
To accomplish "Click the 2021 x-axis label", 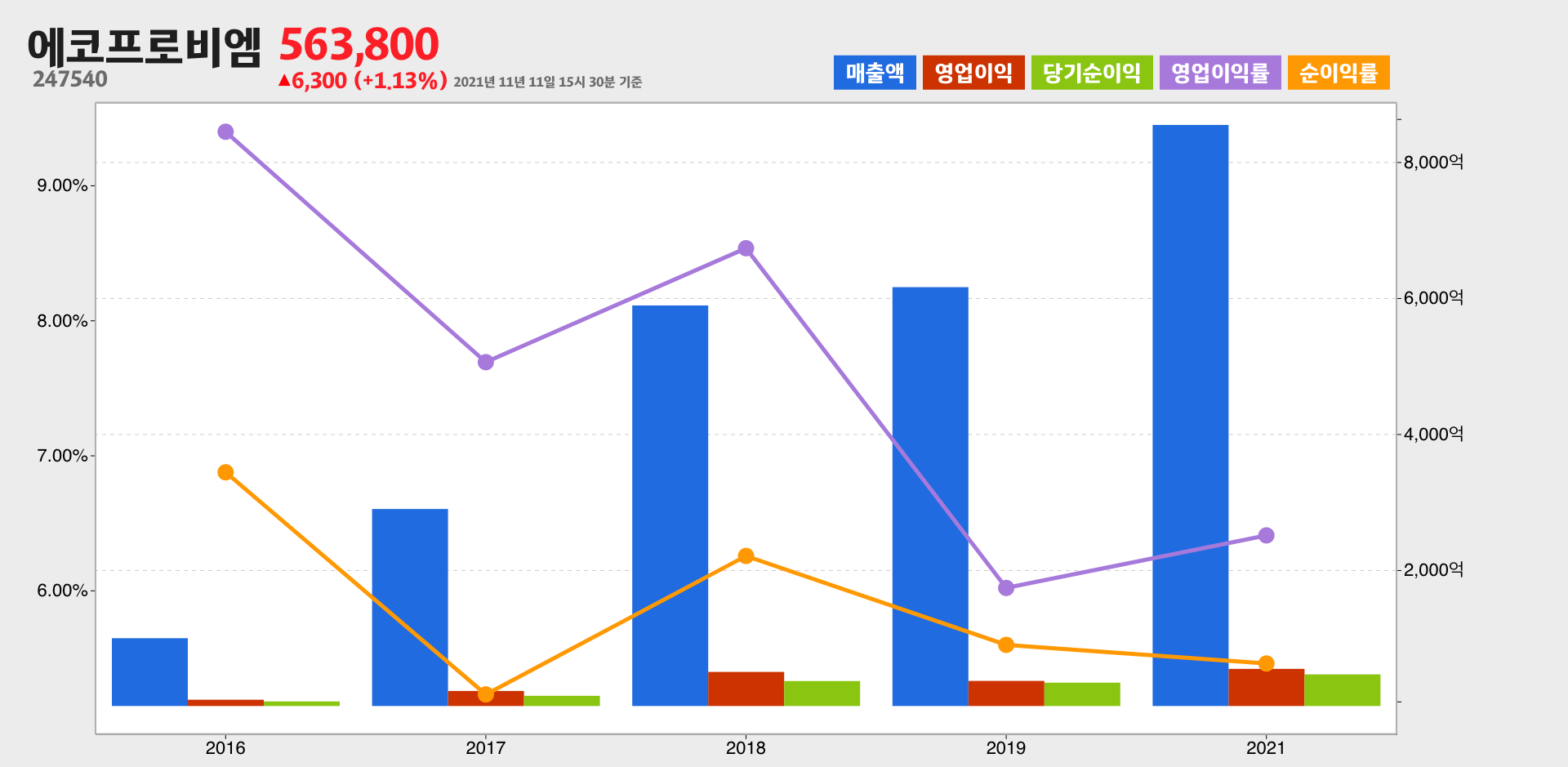I will coord(1266,747).
